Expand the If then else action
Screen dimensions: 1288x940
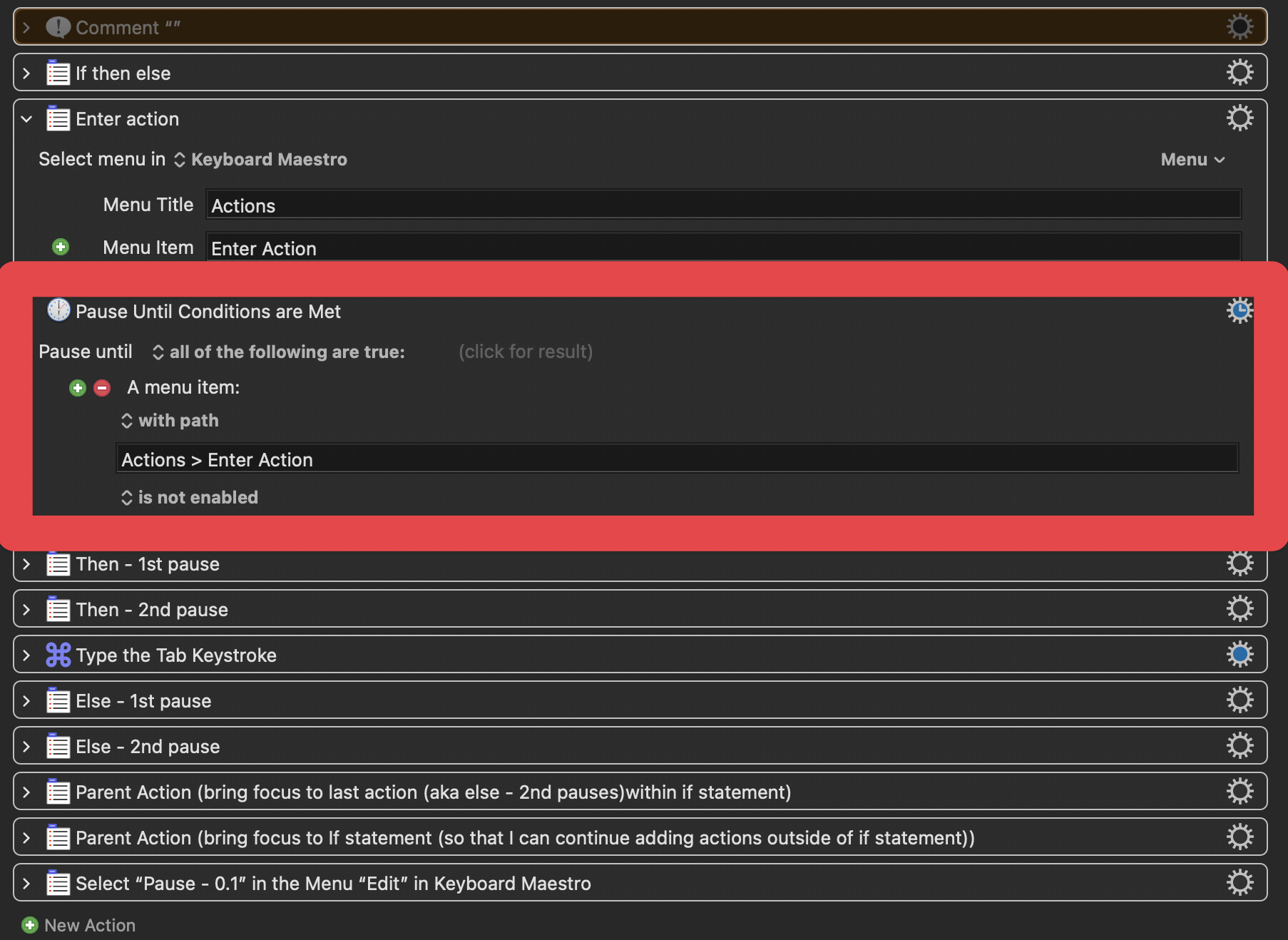pos(26,73)
